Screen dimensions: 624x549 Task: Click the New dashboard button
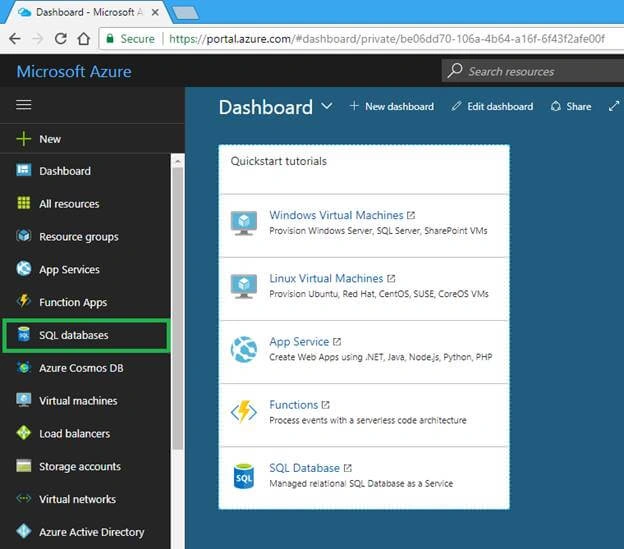(392, 106)
